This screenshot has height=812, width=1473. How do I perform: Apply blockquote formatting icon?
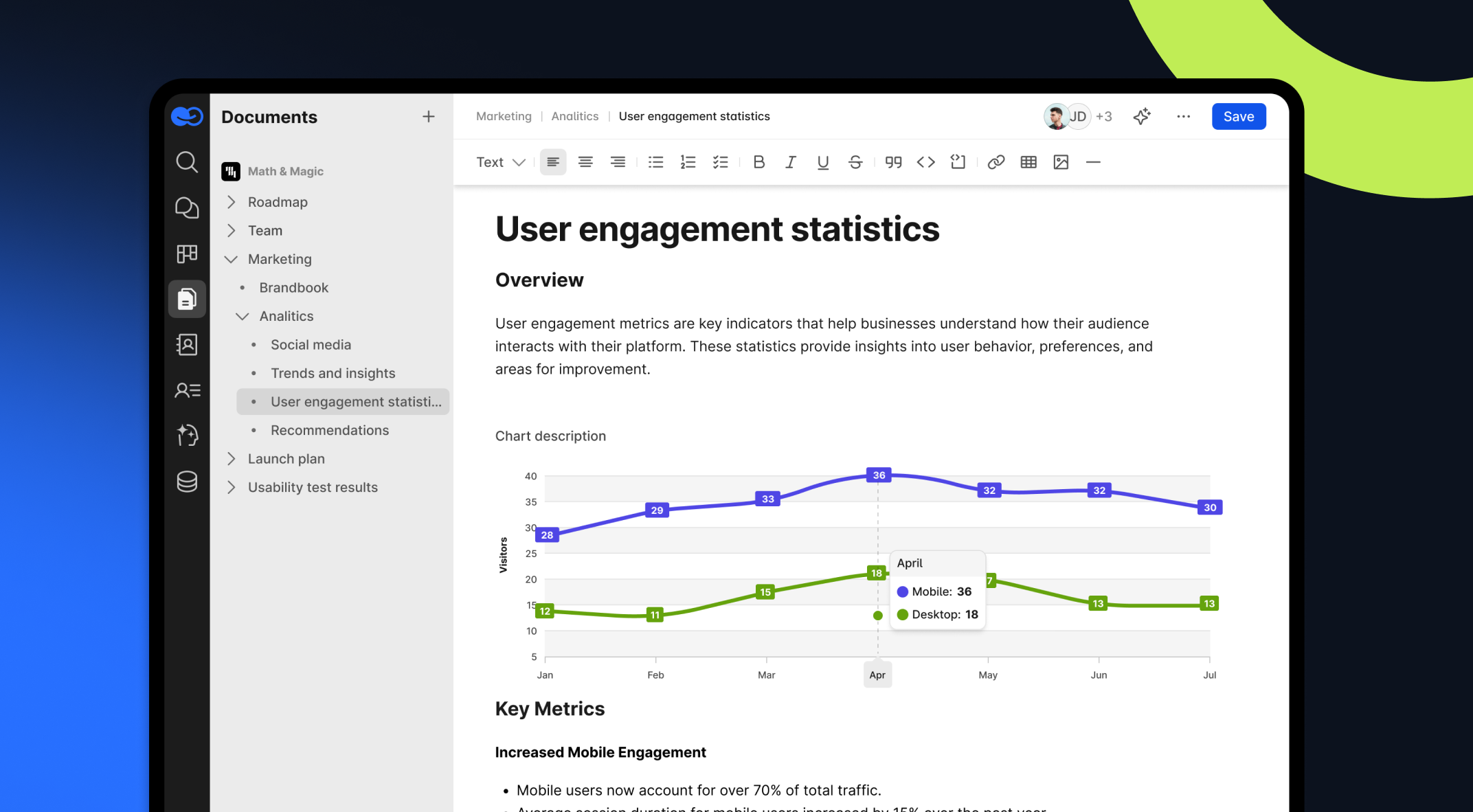pyautogui.click(x=893, y=162)
